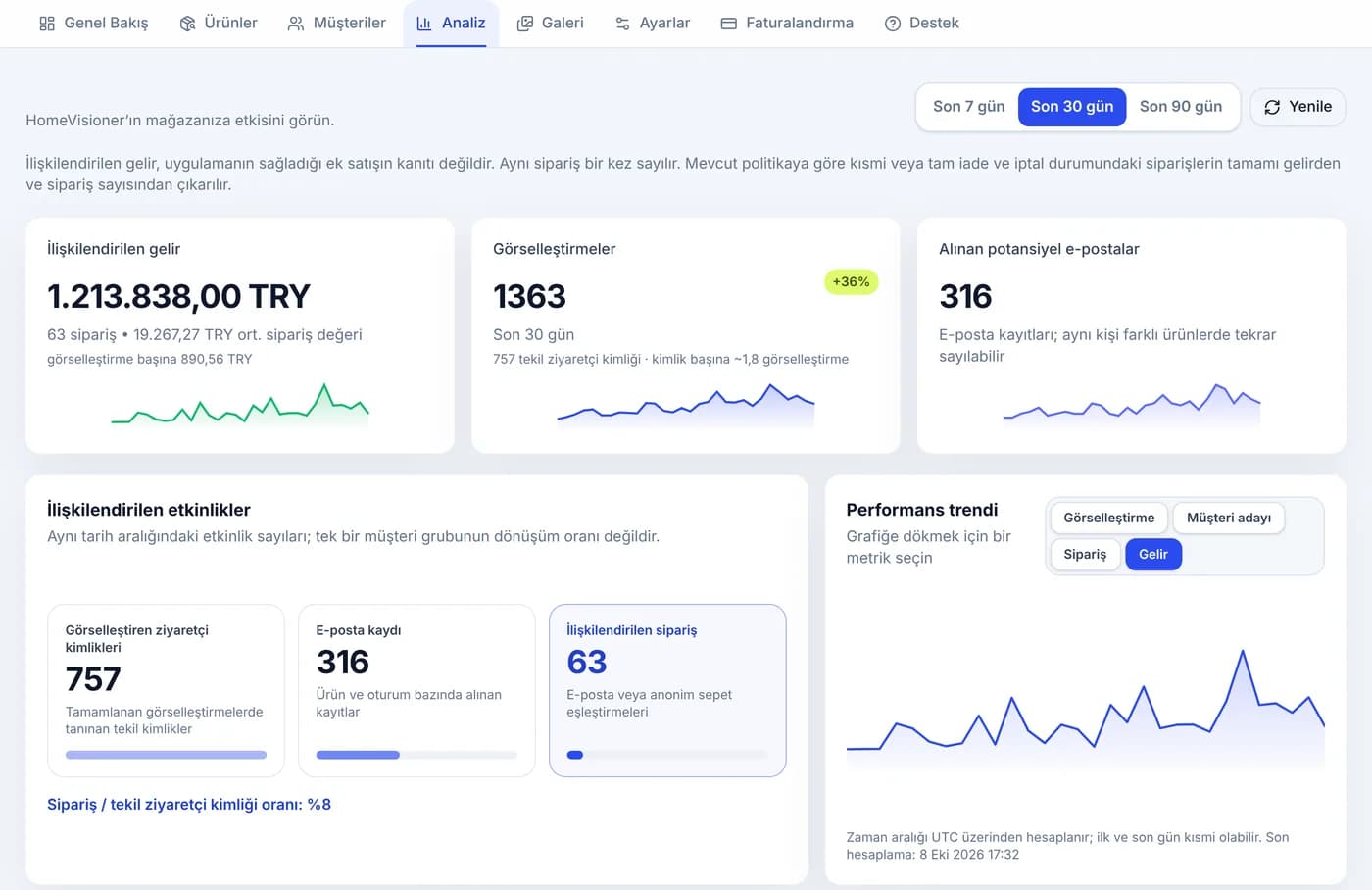
Task: Chart the Sipariş metric
Action: (1085, 554)
